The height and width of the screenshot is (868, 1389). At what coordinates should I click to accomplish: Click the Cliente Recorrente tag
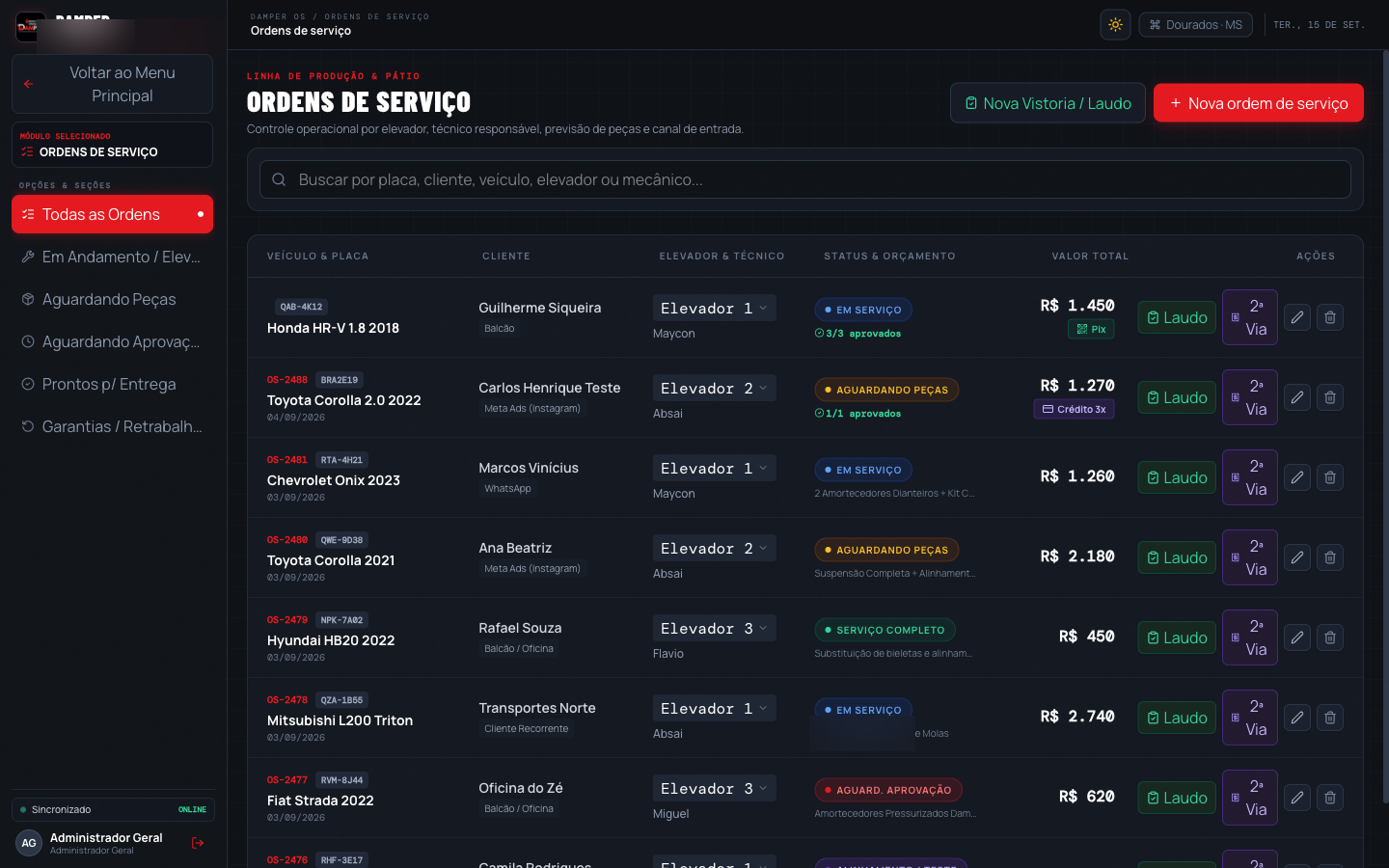pyautogui.click(x=527, y=729)
